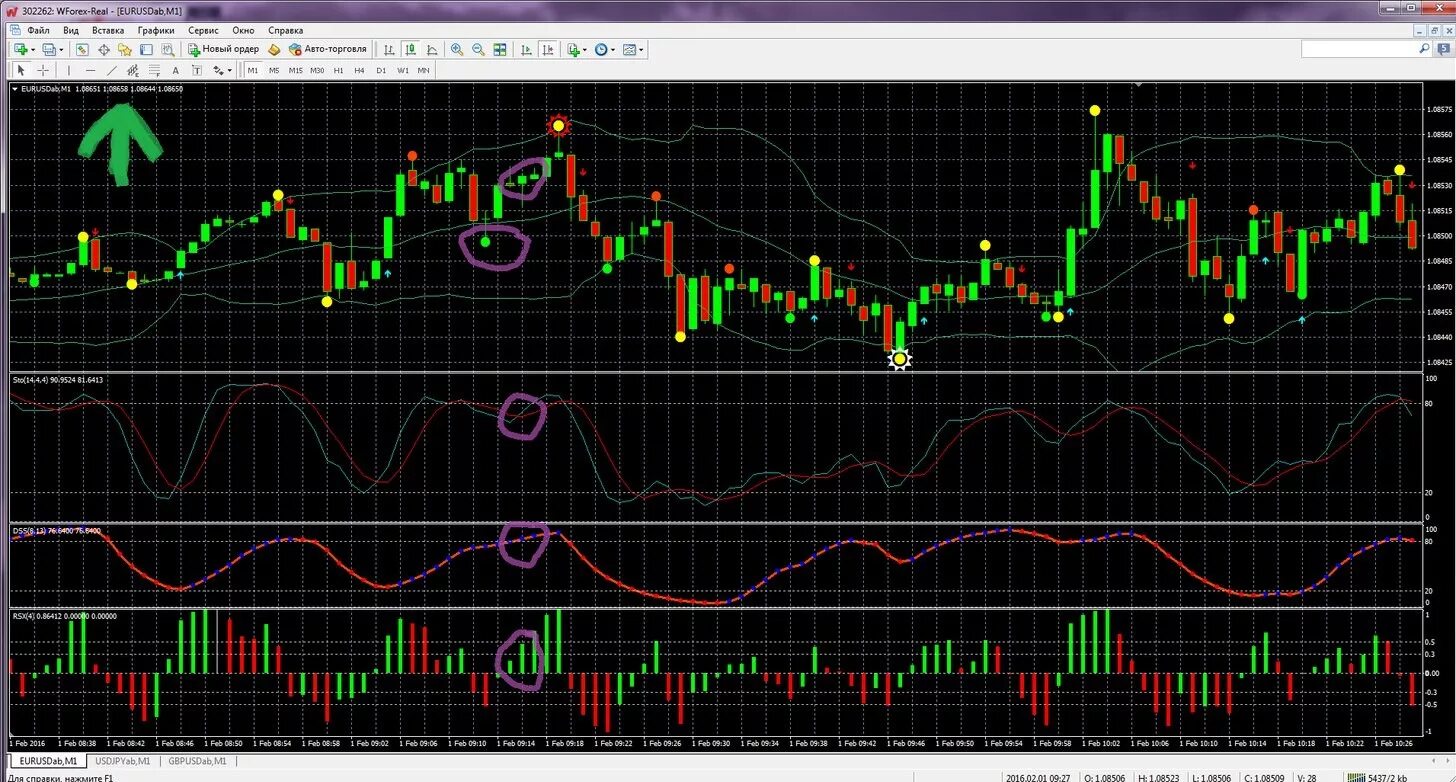Screen dimensions: 1456x782
Task: Toggle the Data Window crosshair-circle icon
Action: click(104, 49)
